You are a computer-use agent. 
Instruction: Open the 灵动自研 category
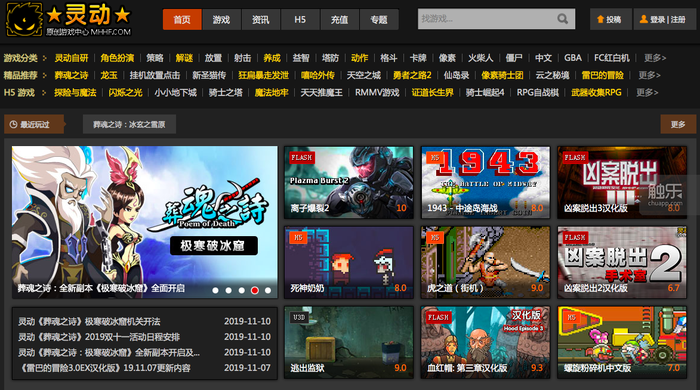[x=71, y=58]
